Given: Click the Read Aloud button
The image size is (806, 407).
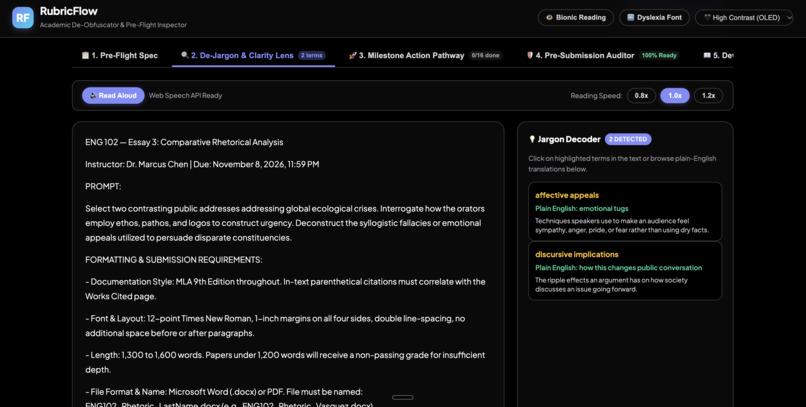Looking at the screenshot, I should click(113, 96).
